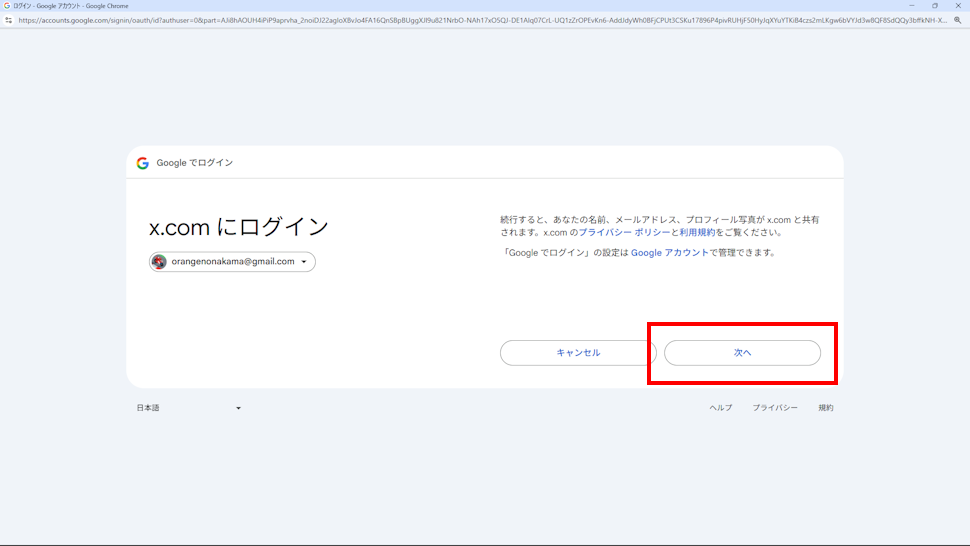Open the Google アカウント link
Image resolution: width=970 pixels, height=546 pixels.
pyautogui.click(x=669, y=252)
